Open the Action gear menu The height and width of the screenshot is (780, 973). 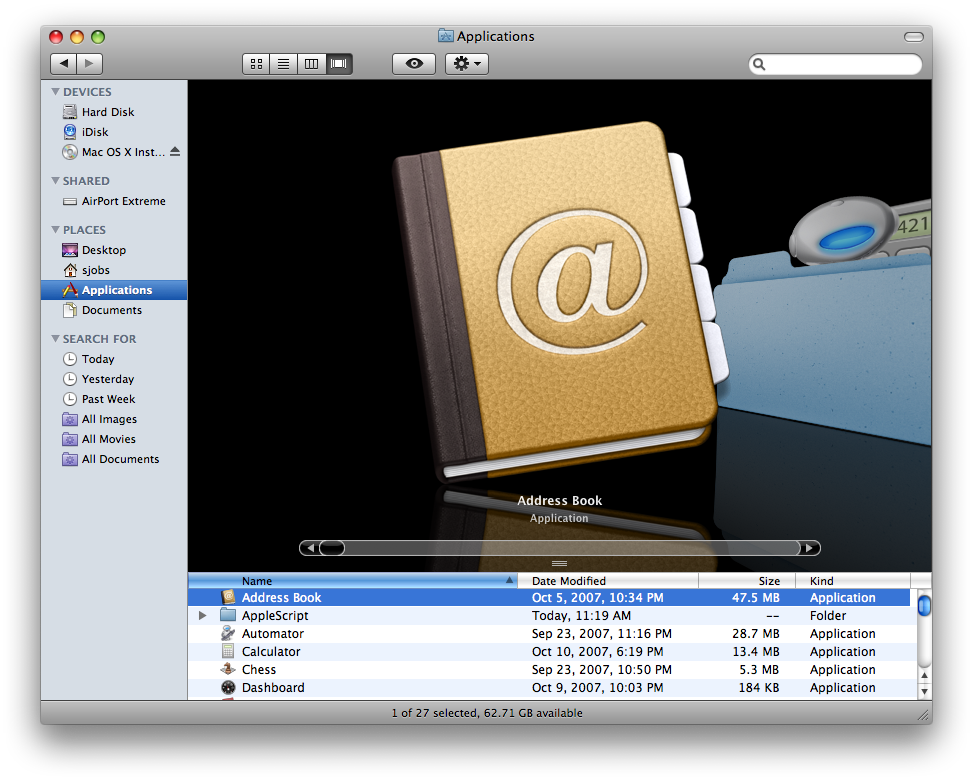tap(467, 63)
